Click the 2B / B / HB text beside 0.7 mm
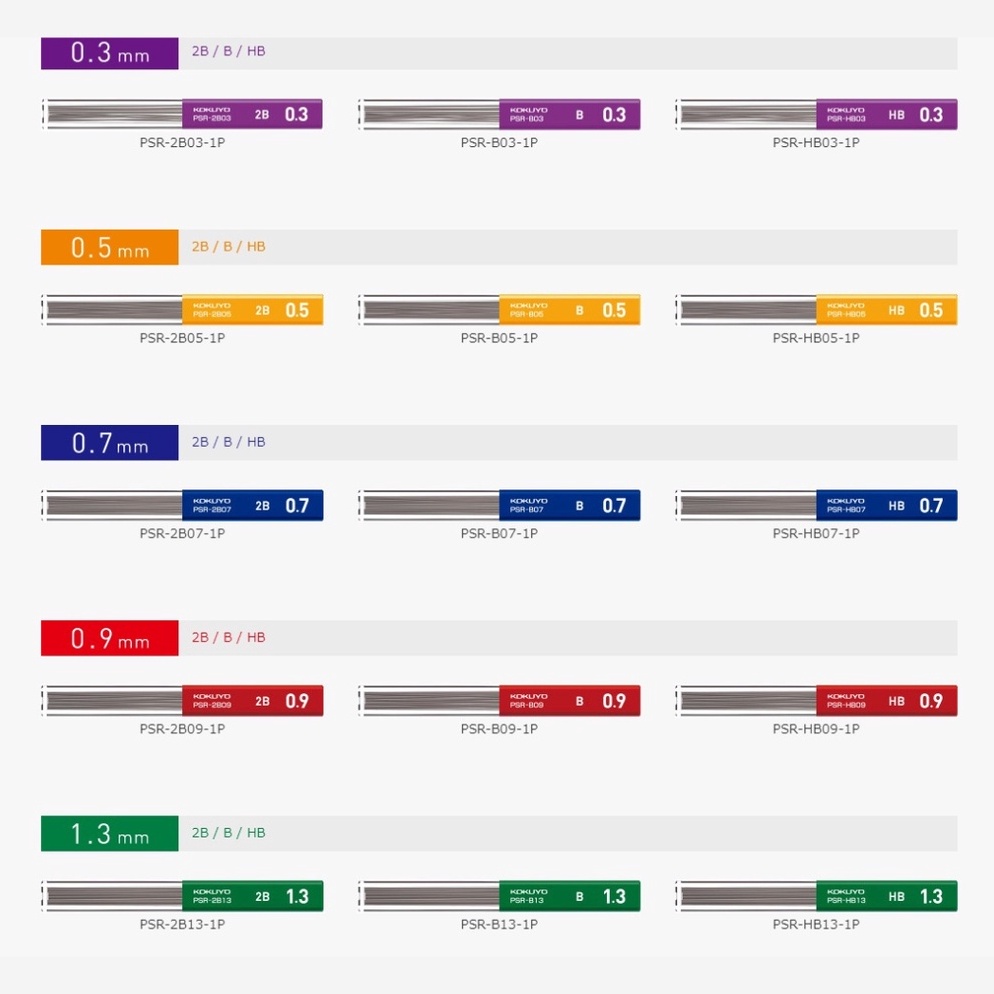This screenshot has height=994, width=994. click(x=229, y=442)
